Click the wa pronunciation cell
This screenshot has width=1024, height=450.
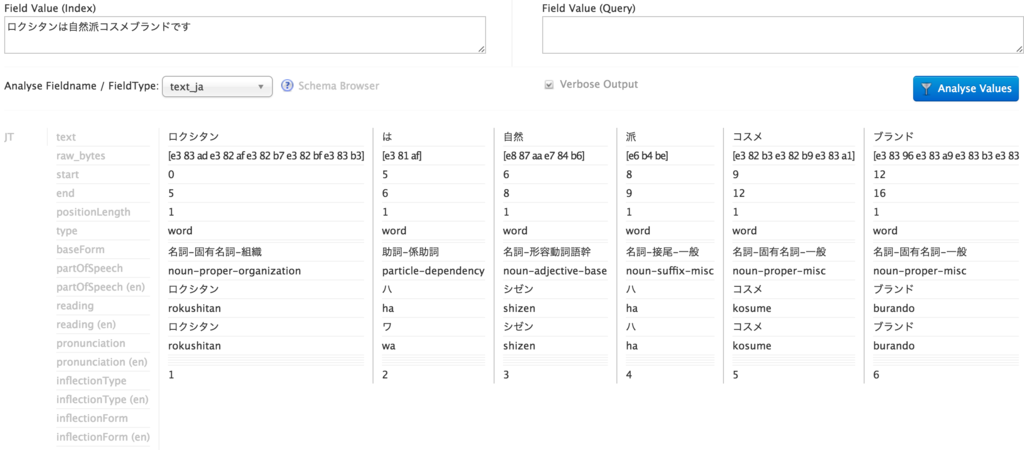click(390, 345)
